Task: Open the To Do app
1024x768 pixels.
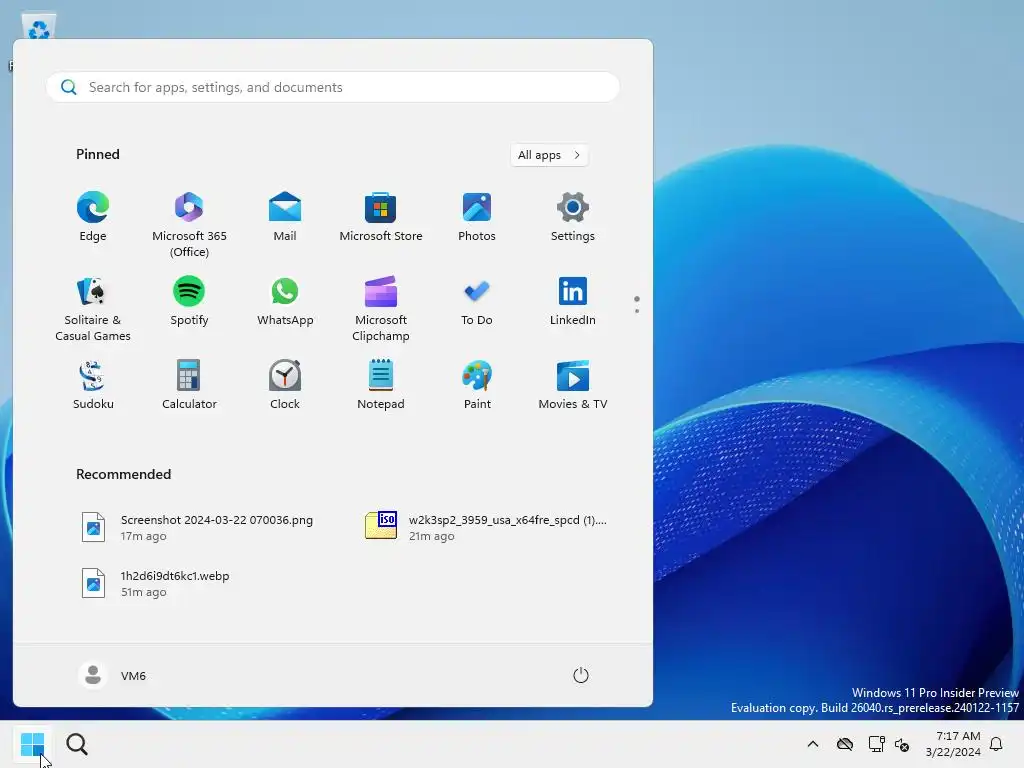Action: coord(477,300)
